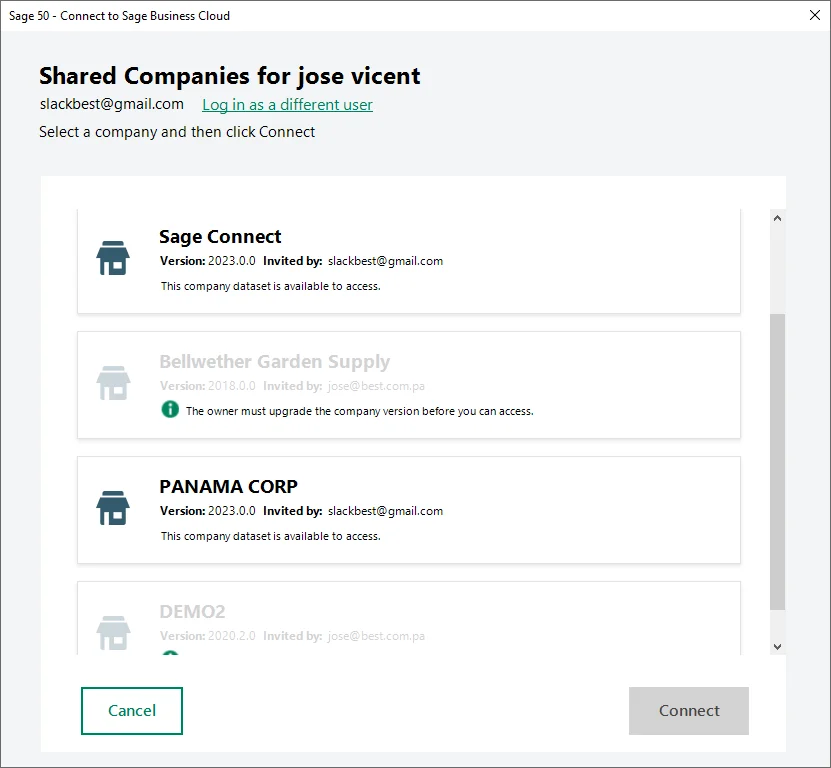Open the Log in as a different user link
The width and height of the screenshot is (831, 768).
[x=287, y=105]
